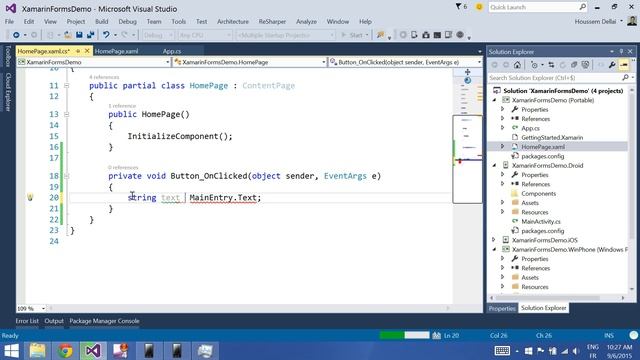The width and height of the screenshot is (640, 360).
Task: Click Sync with Active Document icon
Action: point(551,65)
